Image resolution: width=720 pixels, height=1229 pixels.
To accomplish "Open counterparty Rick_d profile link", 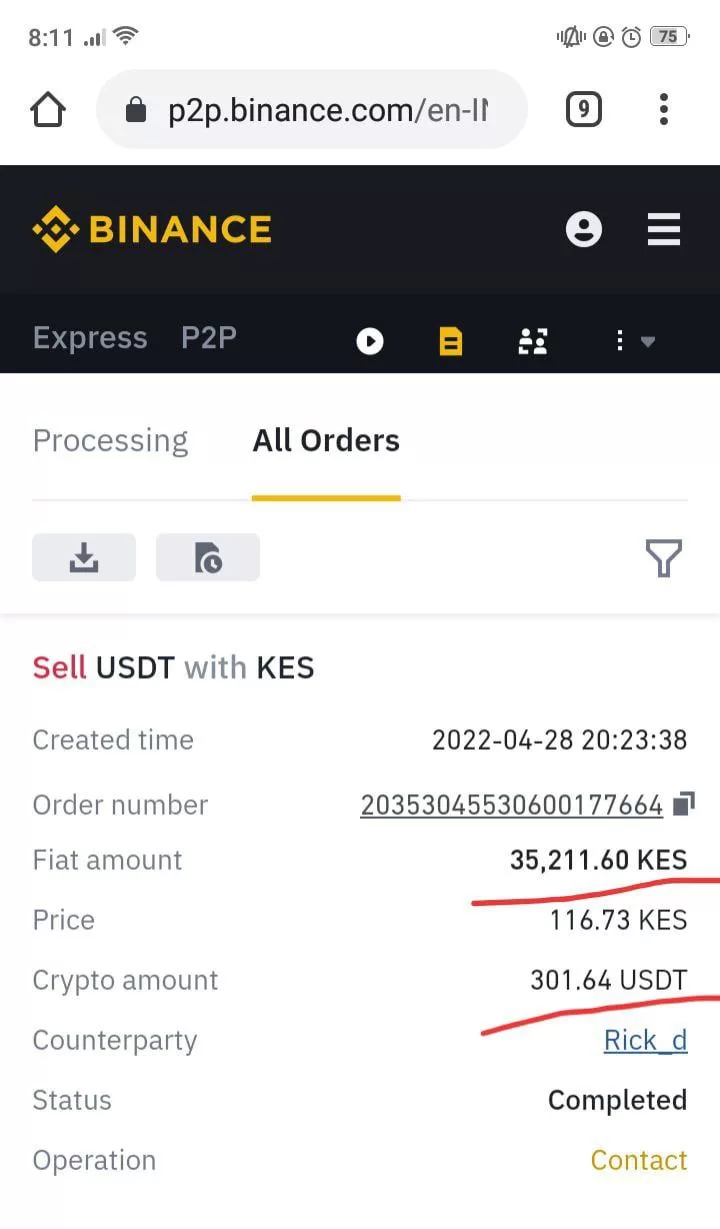I will tap(645, 1040).
